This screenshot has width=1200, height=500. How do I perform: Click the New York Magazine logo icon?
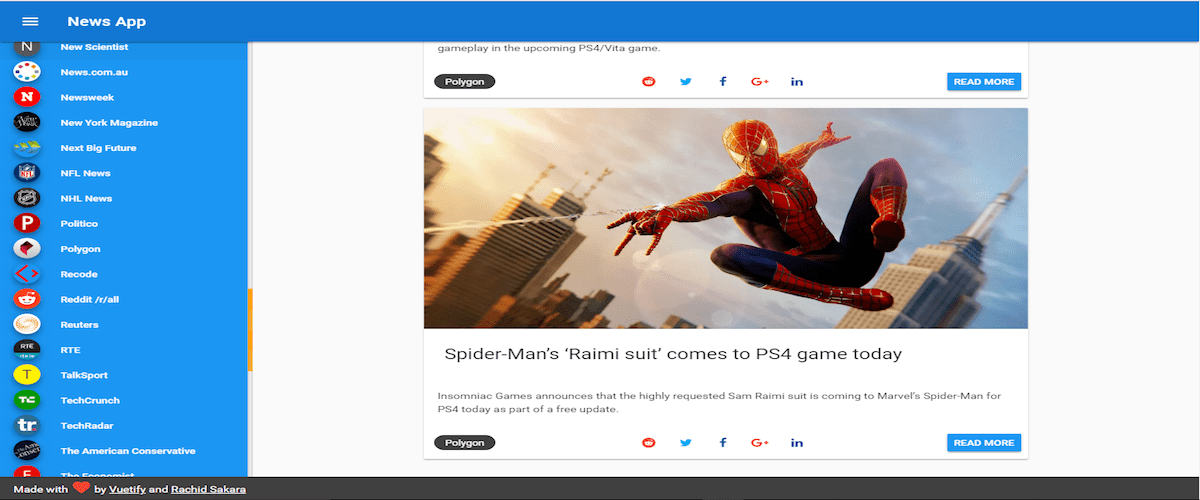coord(27,122)
